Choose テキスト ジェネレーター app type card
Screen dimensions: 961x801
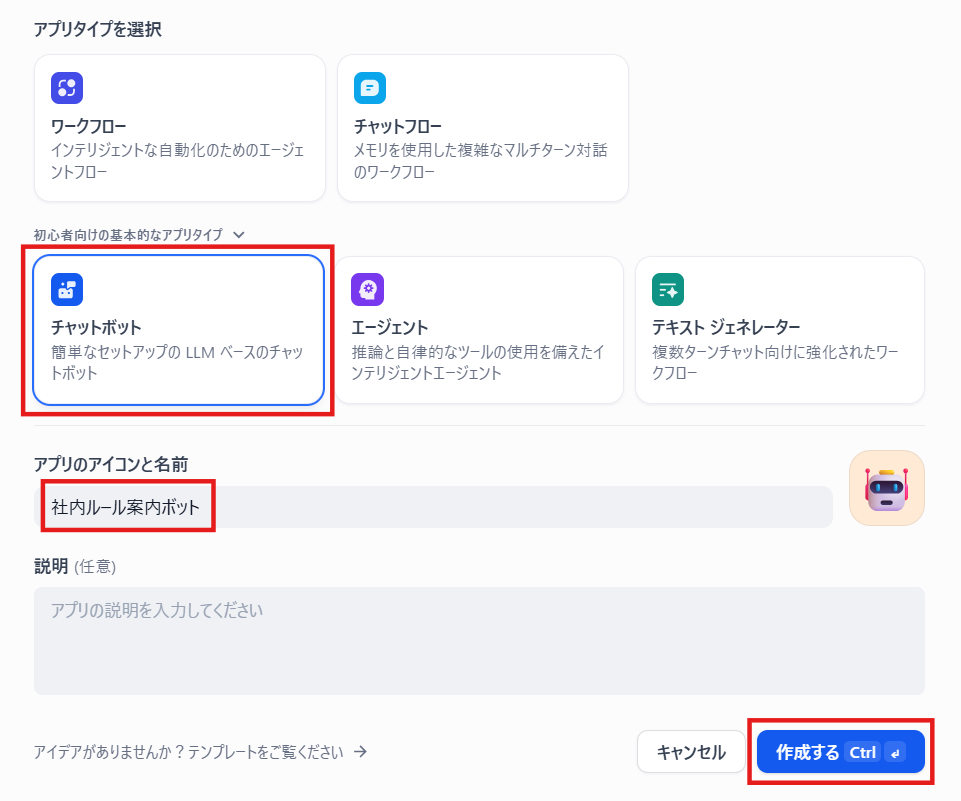pos(780,330)
